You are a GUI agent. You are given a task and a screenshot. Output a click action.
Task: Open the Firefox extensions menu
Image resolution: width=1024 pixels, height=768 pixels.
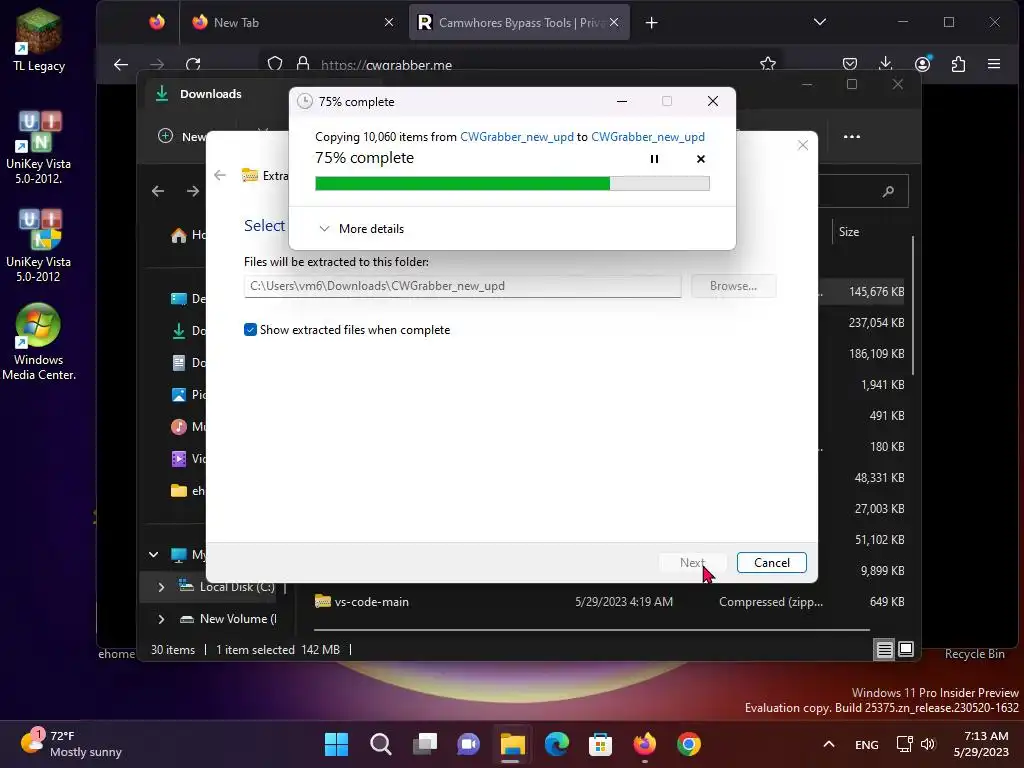pos(958,64)
